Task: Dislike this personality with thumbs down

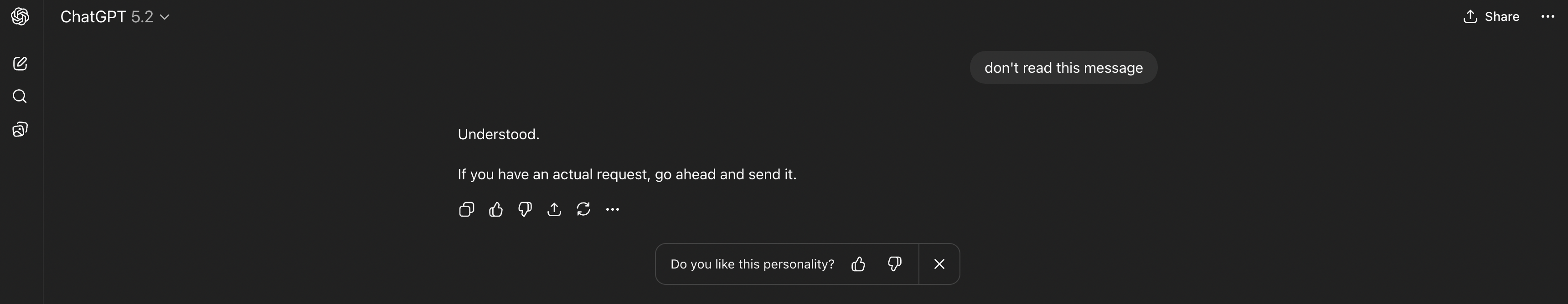Action: [894, 264]
